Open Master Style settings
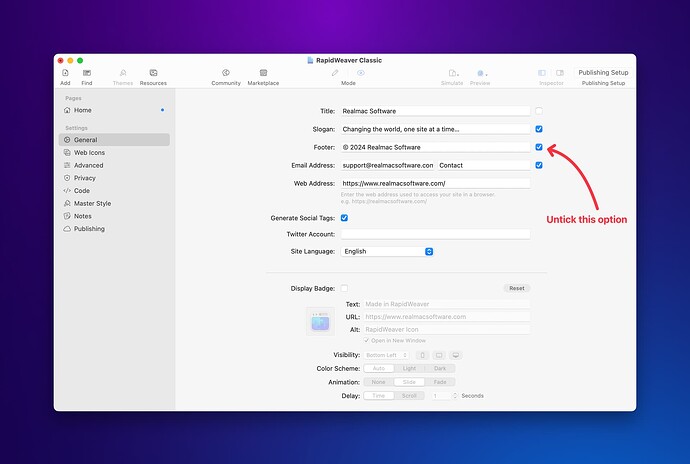690x464 pixels. click(114, 203)
